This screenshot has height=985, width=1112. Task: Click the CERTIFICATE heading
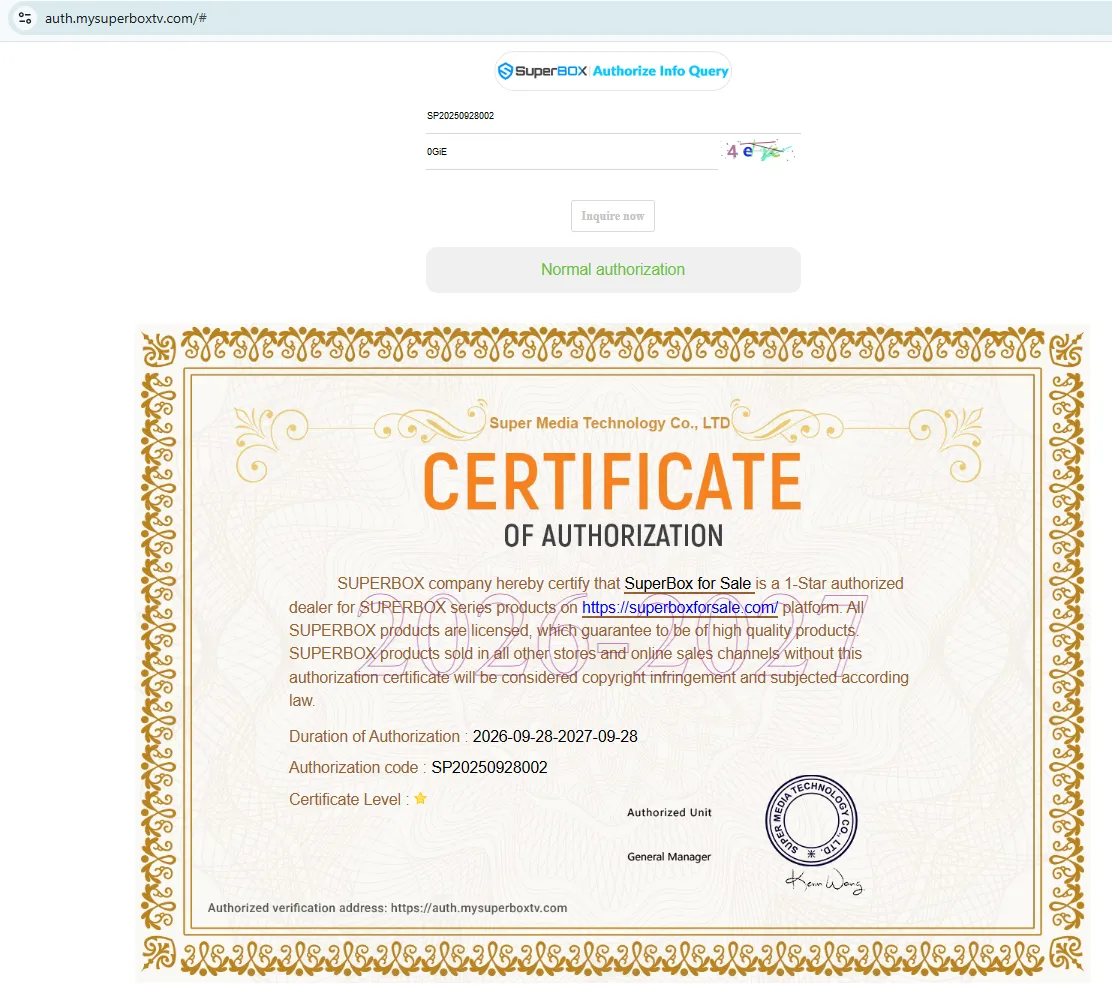pyautogui.click(x=613, y=482)
